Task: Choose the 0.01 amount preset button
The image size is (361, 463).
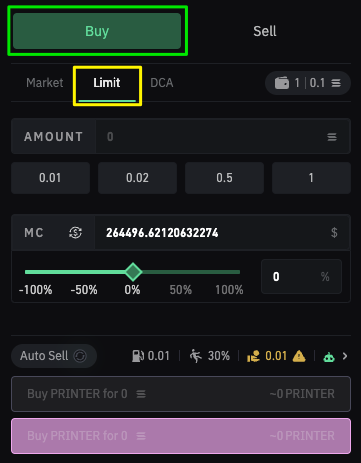Action: [50, 178]
